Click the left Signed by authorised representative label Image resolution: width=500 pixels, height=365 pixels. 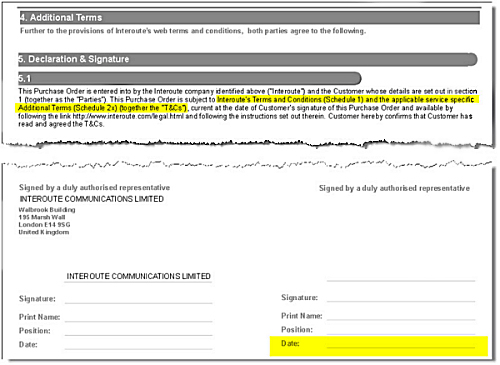click(x=94, y=187)
